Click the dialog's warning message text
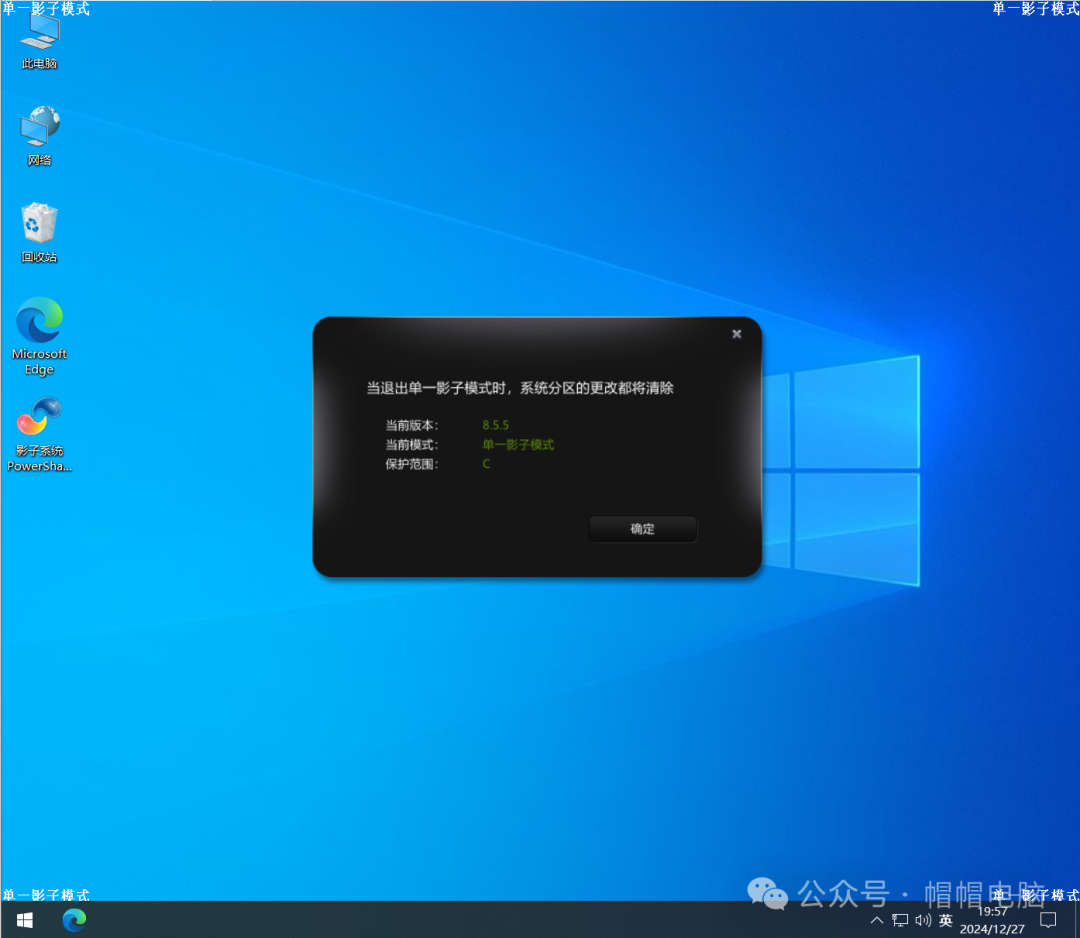This screenshot has width=1080, height=938. click(520, 388)
